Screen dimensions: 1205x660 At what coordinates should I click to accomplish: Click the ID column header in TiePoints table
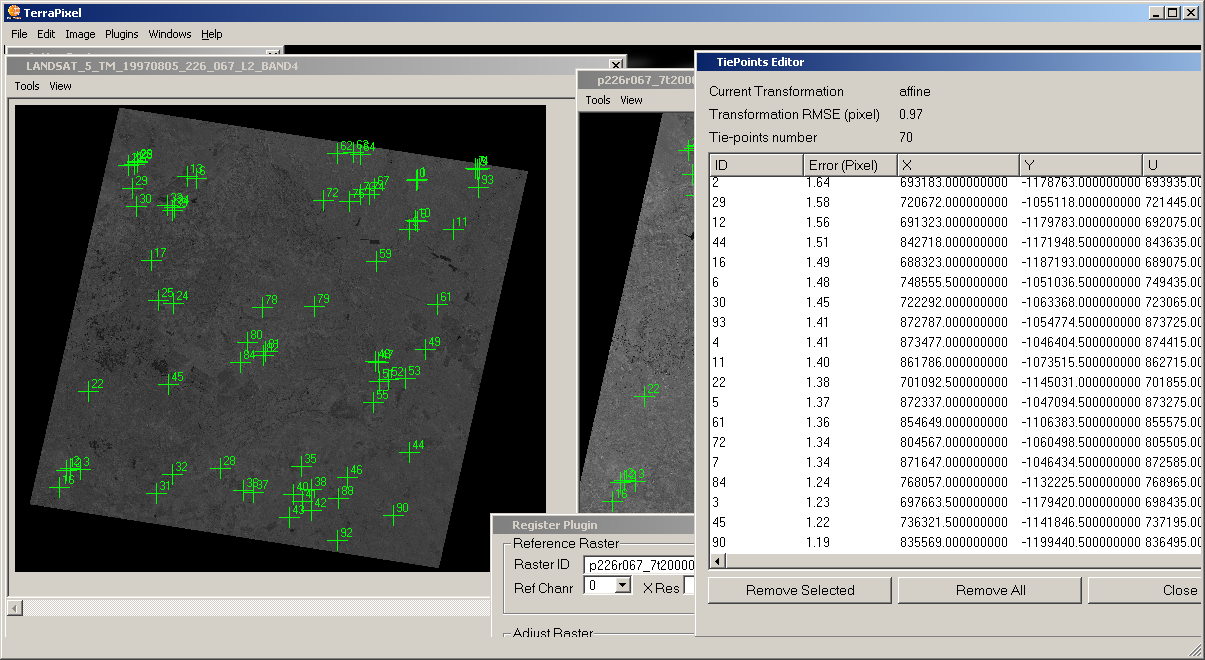pyautogui.click(x=755, y=165)
